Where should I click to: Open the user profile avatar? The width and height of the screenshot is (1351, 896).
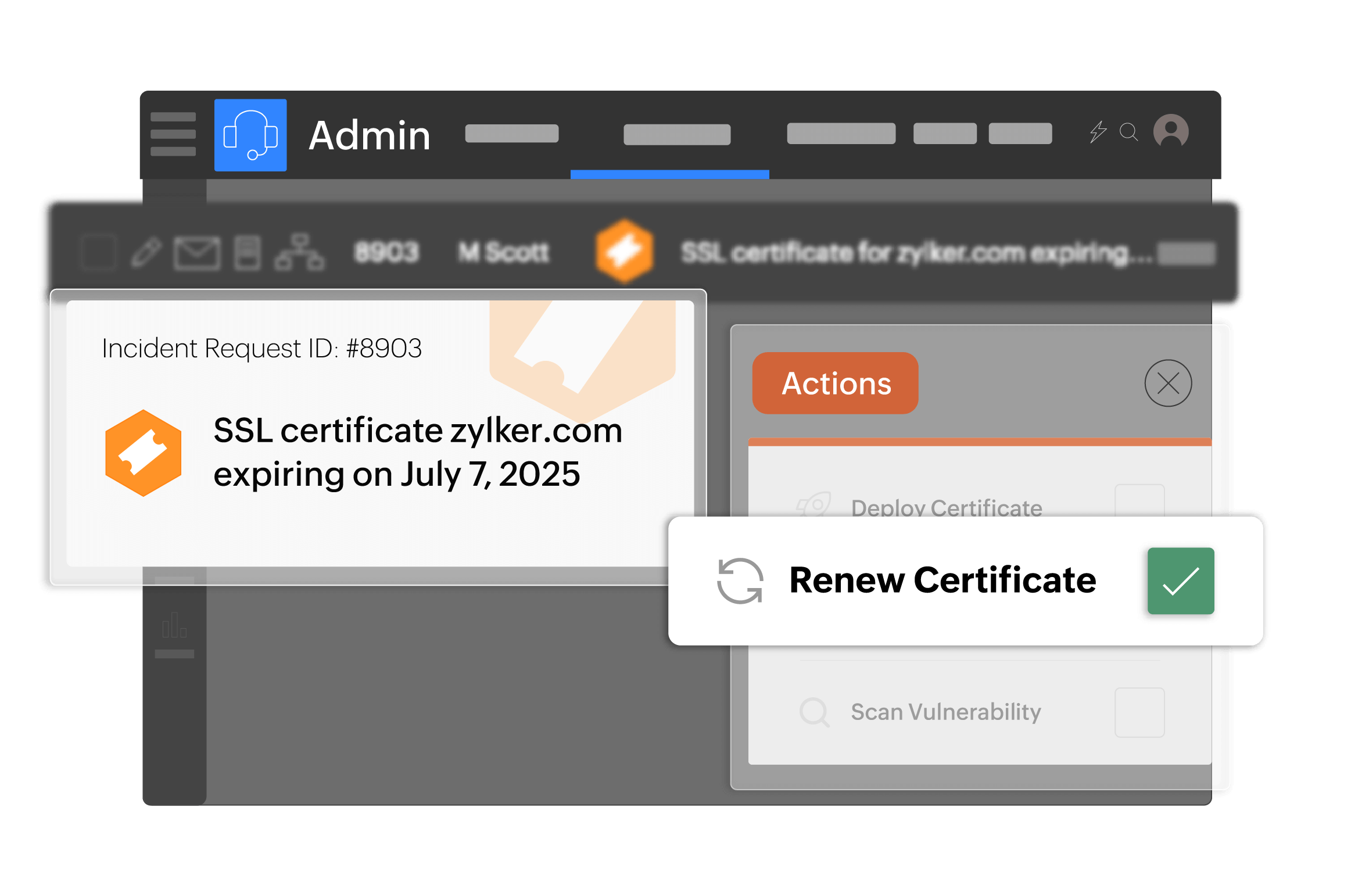[x=1170, y=132]
